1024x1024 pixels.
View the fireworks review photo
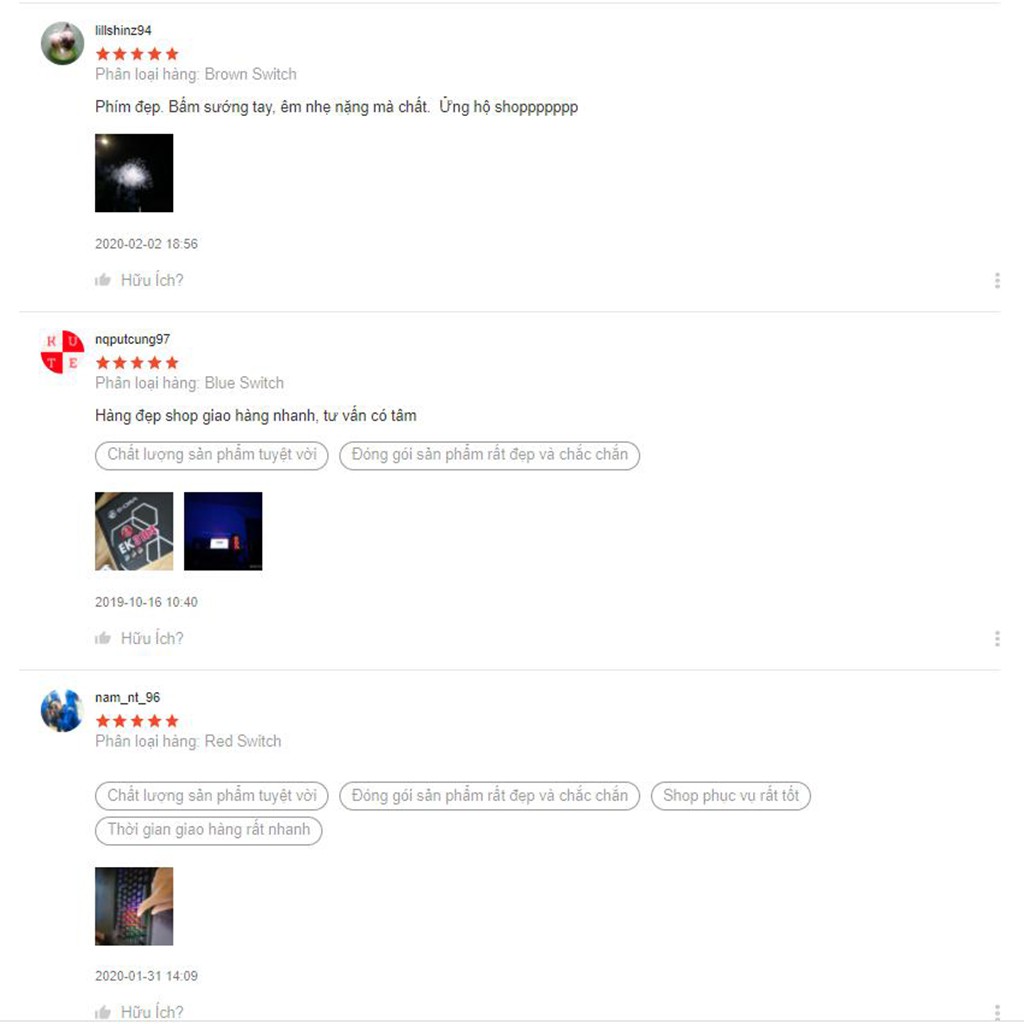click(x=134, y=173)
